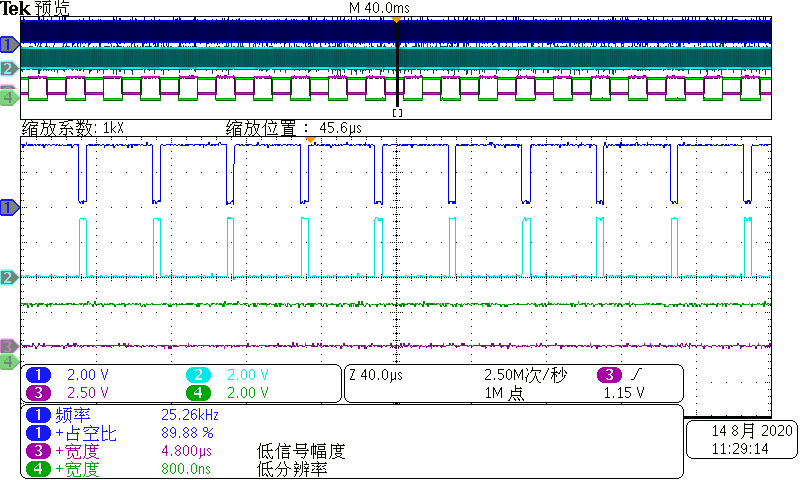Select channel 4 ground marker in zoom window

click(x=9, y=362)
